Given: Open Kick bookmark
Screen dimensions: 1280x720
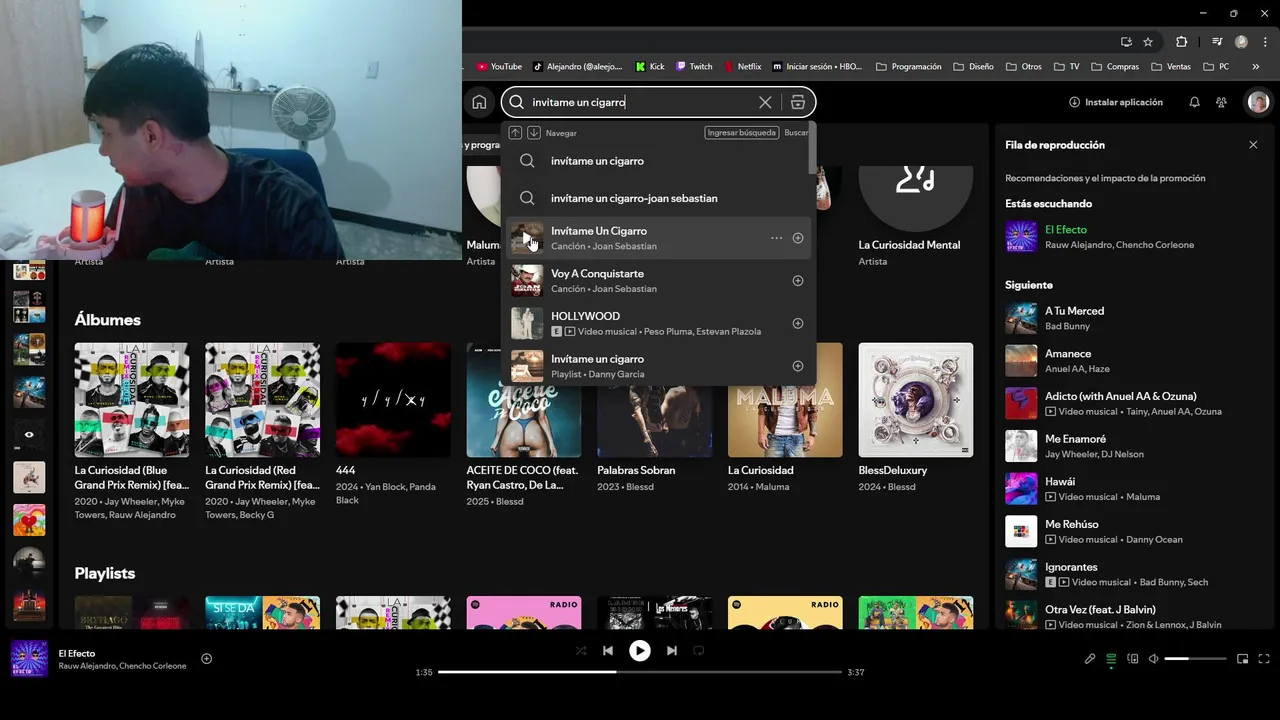Looking at the screenshot, I should (x=650, y=67).
